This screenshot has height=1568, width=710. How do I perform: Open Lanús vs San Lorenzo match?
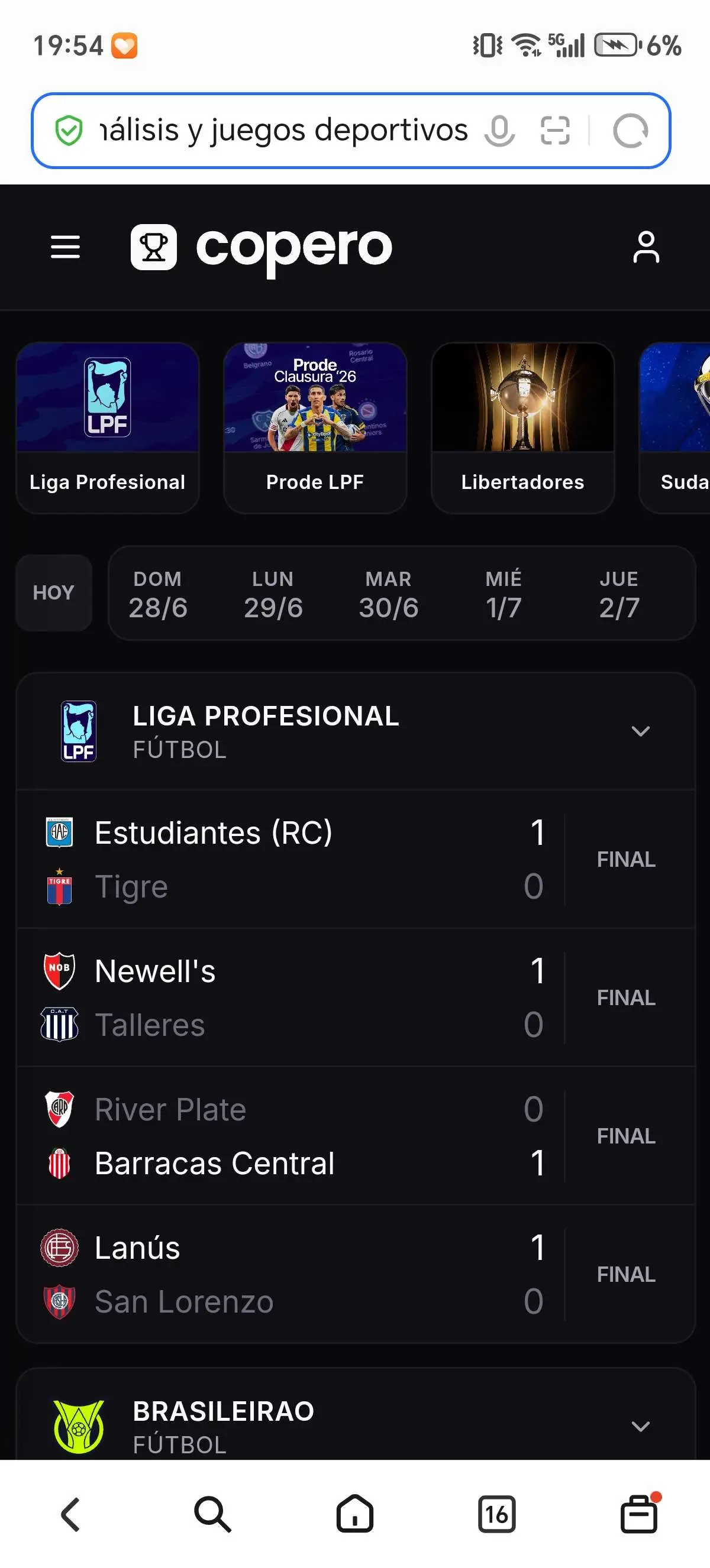point(356,1274)
